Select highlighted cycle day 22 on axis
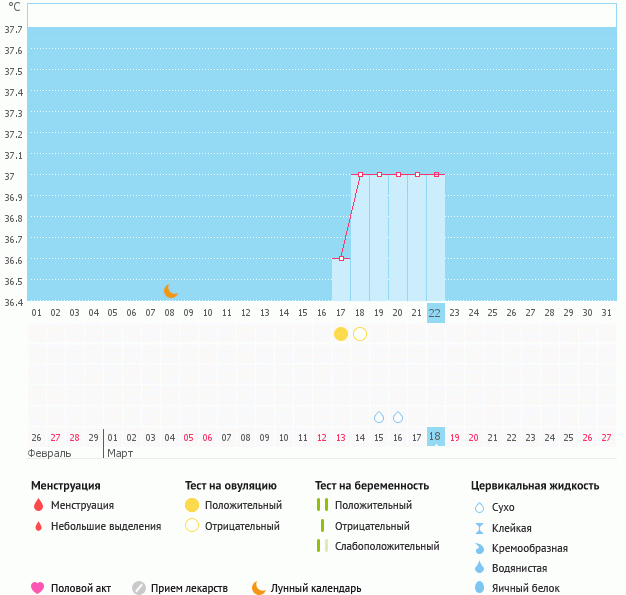 tap(435, 313)
